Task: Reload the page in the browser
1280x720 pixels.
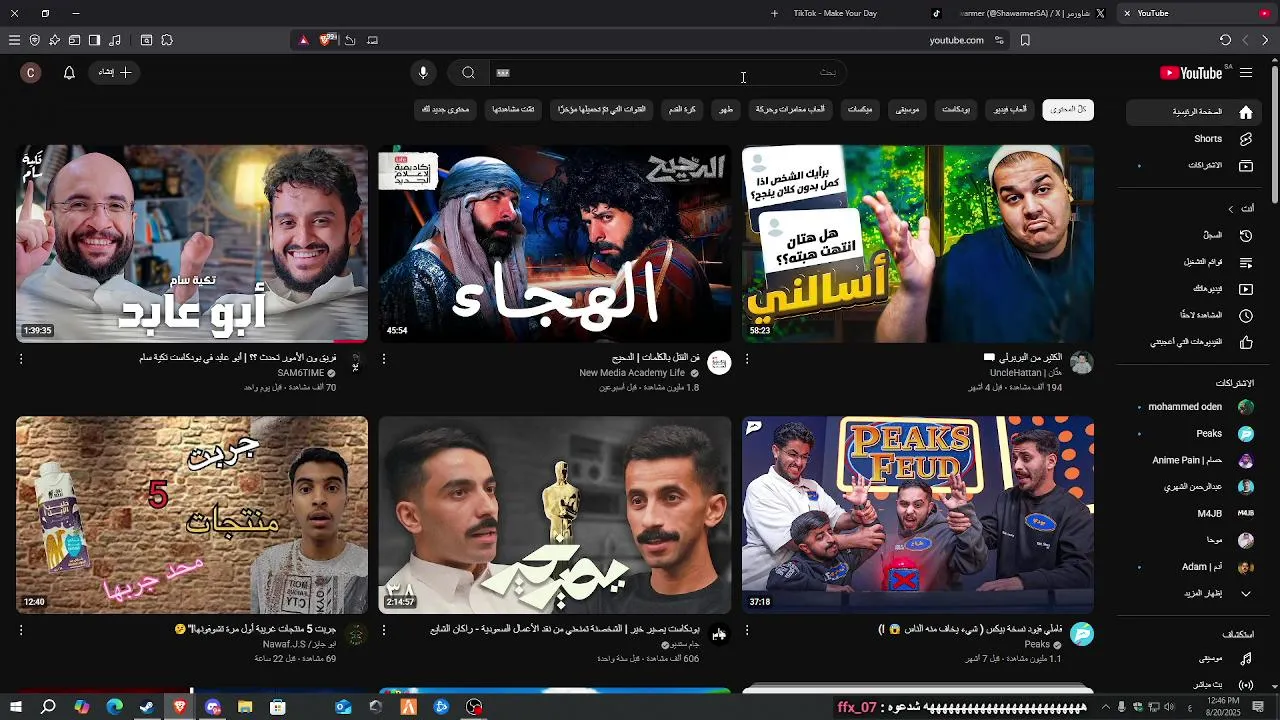Action: coord(1225,40)
